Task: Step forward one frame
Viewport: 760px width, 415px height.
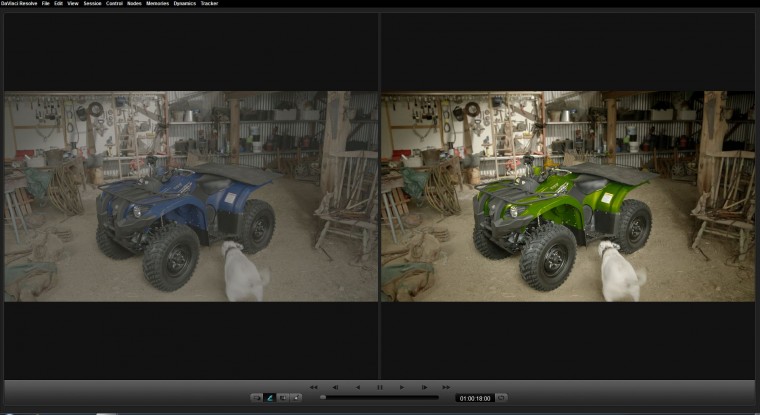Action: tap(424, 386)
